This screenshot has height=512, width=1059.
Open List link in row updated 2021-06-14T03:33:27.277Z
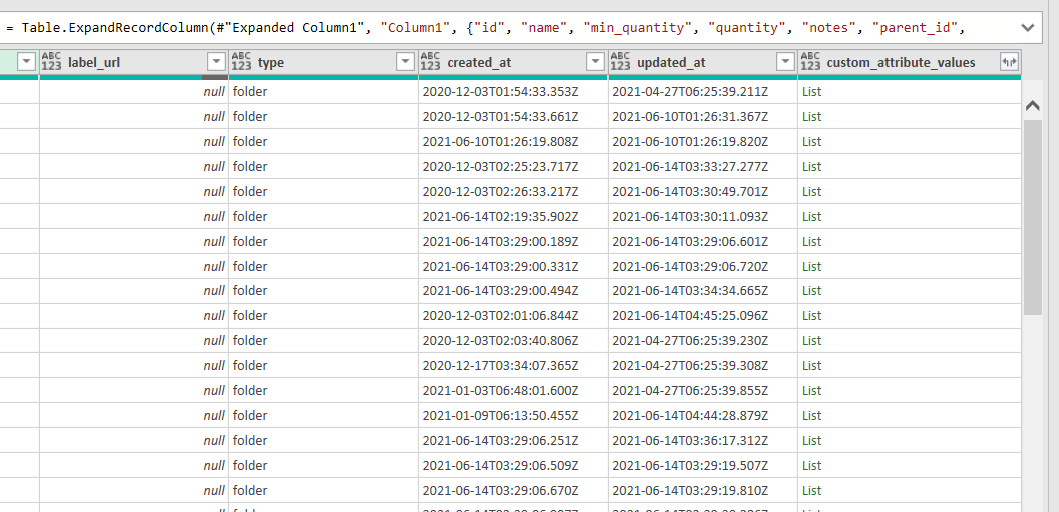point(811,166)
